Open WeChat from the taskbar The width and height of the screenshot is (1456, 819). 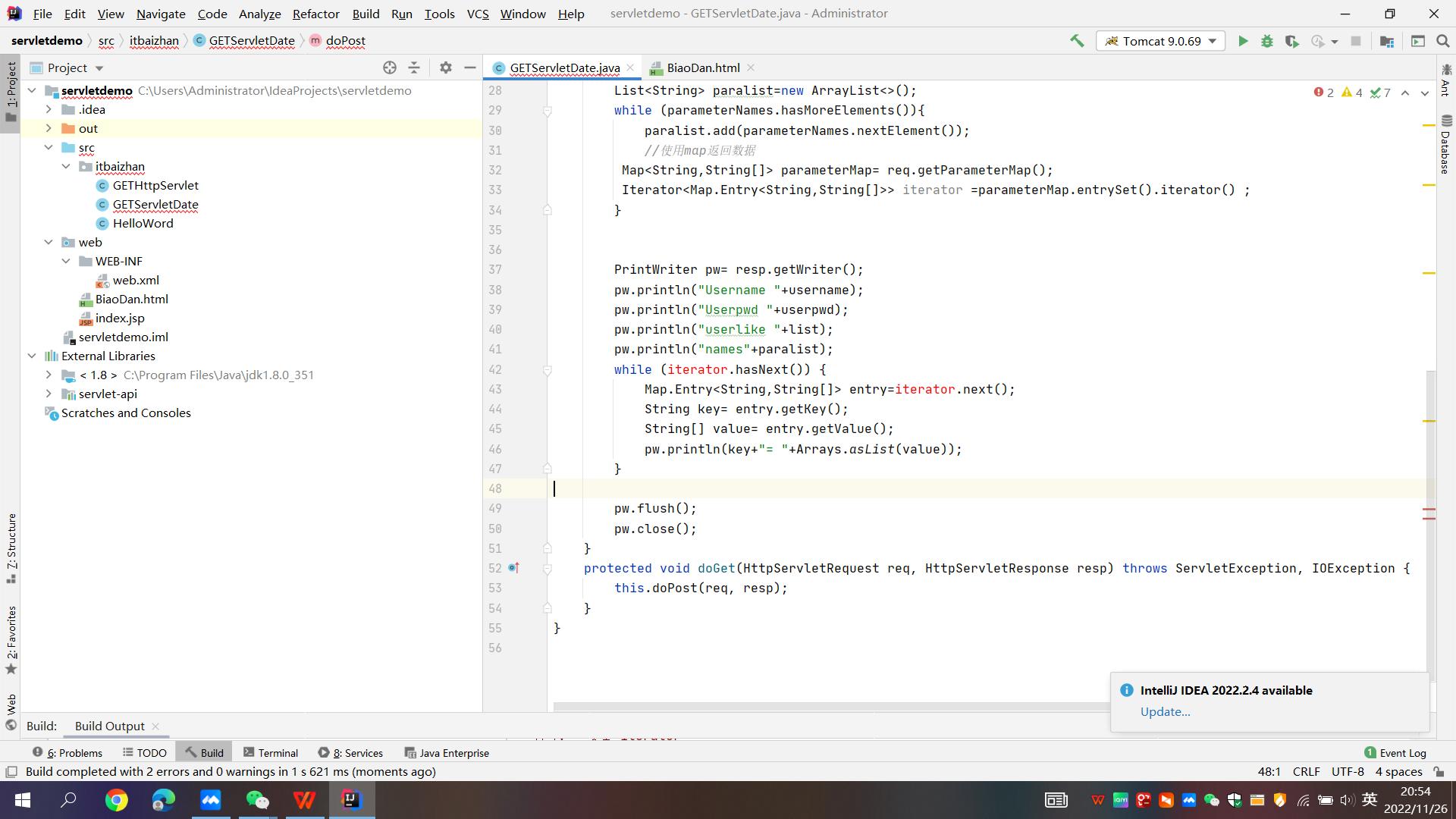(257, 800)
